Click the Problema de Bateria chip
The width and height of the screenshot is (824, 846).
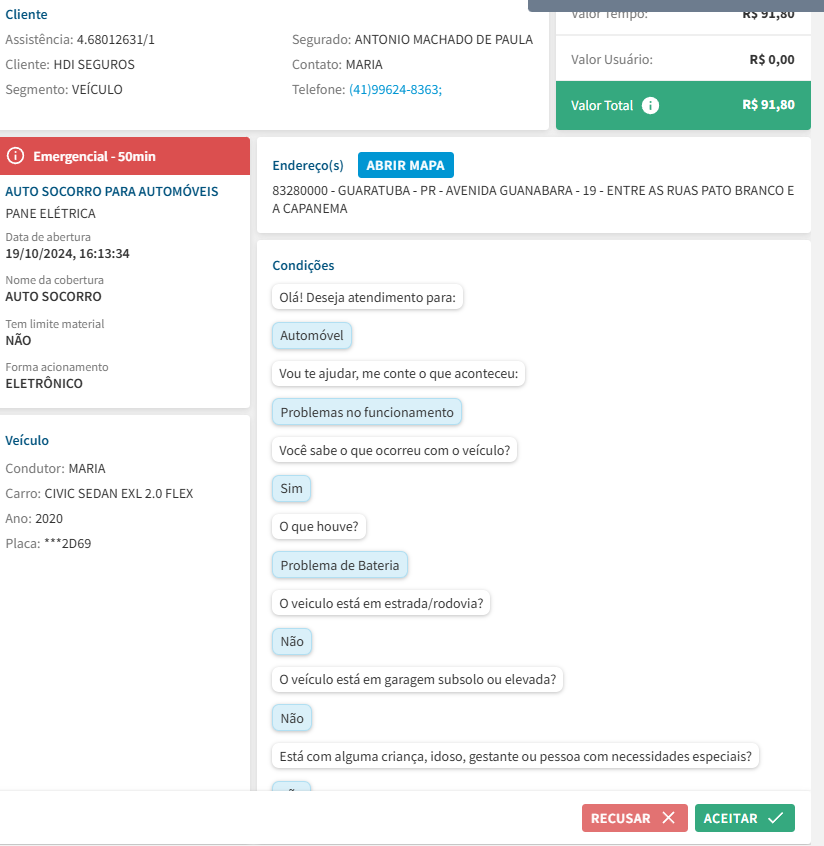pyautogui.click(x=340, y=565)
